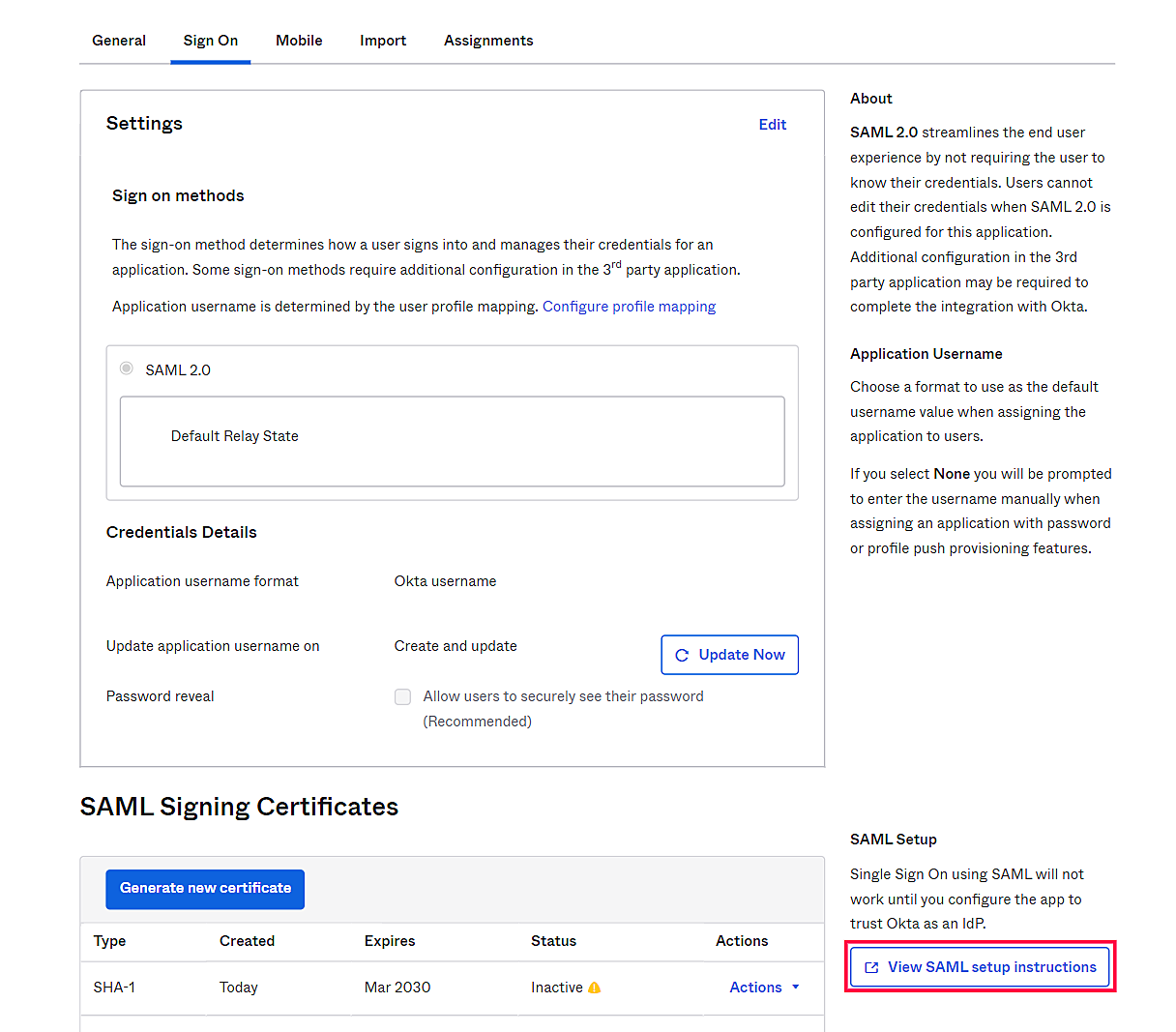Click the Default Relay State field box
This screenshot has width=1176, height=1032.
[x=453, y=441]
